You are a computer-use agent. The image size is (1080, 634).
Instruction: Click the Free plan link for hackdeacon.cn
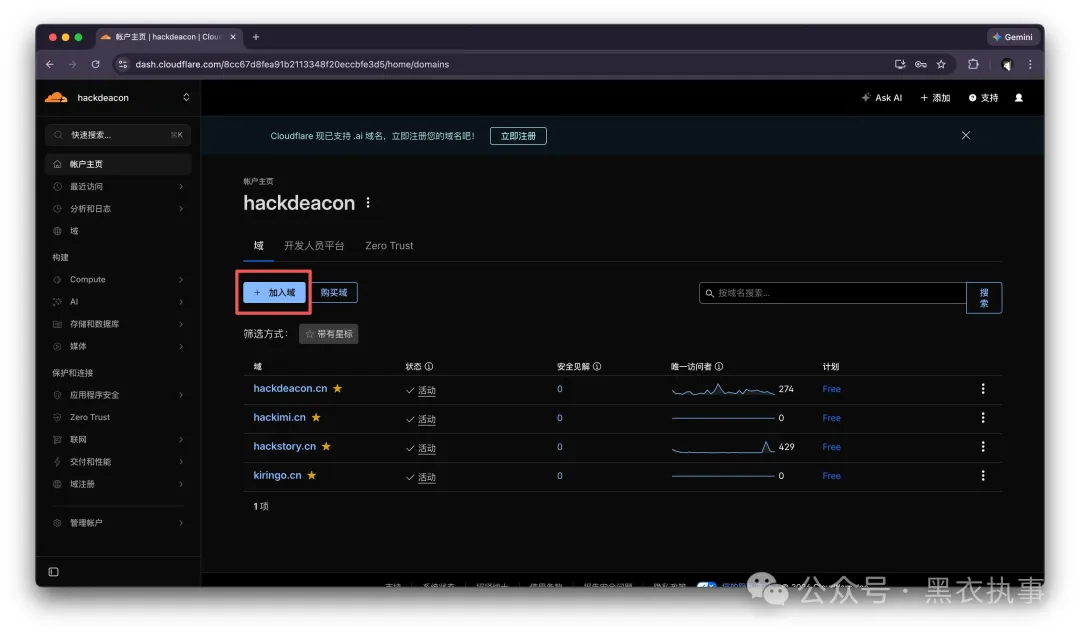pos(831,389)
